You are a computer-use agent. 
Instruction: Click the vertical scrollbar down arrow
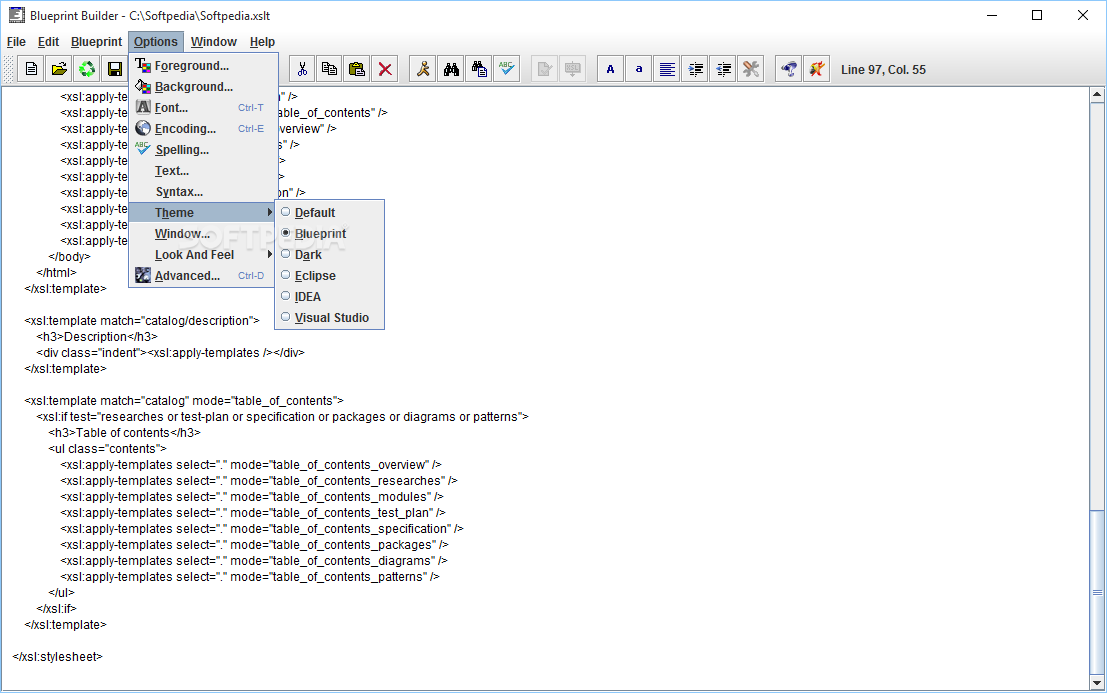(x=1097, y=682)
